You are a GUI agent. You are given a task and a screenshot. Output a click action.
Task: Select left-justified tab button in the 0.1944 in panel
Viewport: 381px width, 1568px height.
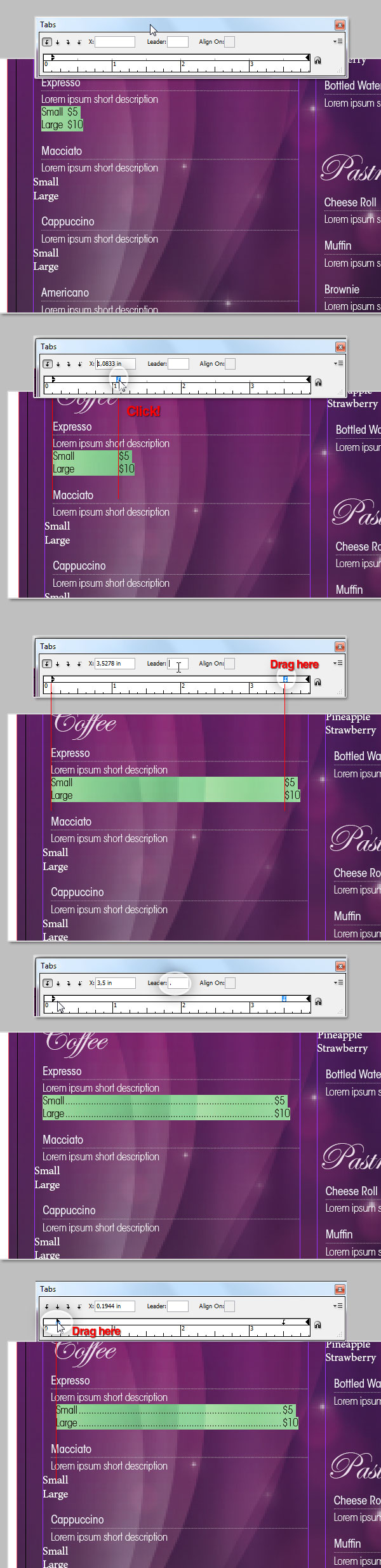[x=47, y=1306]
